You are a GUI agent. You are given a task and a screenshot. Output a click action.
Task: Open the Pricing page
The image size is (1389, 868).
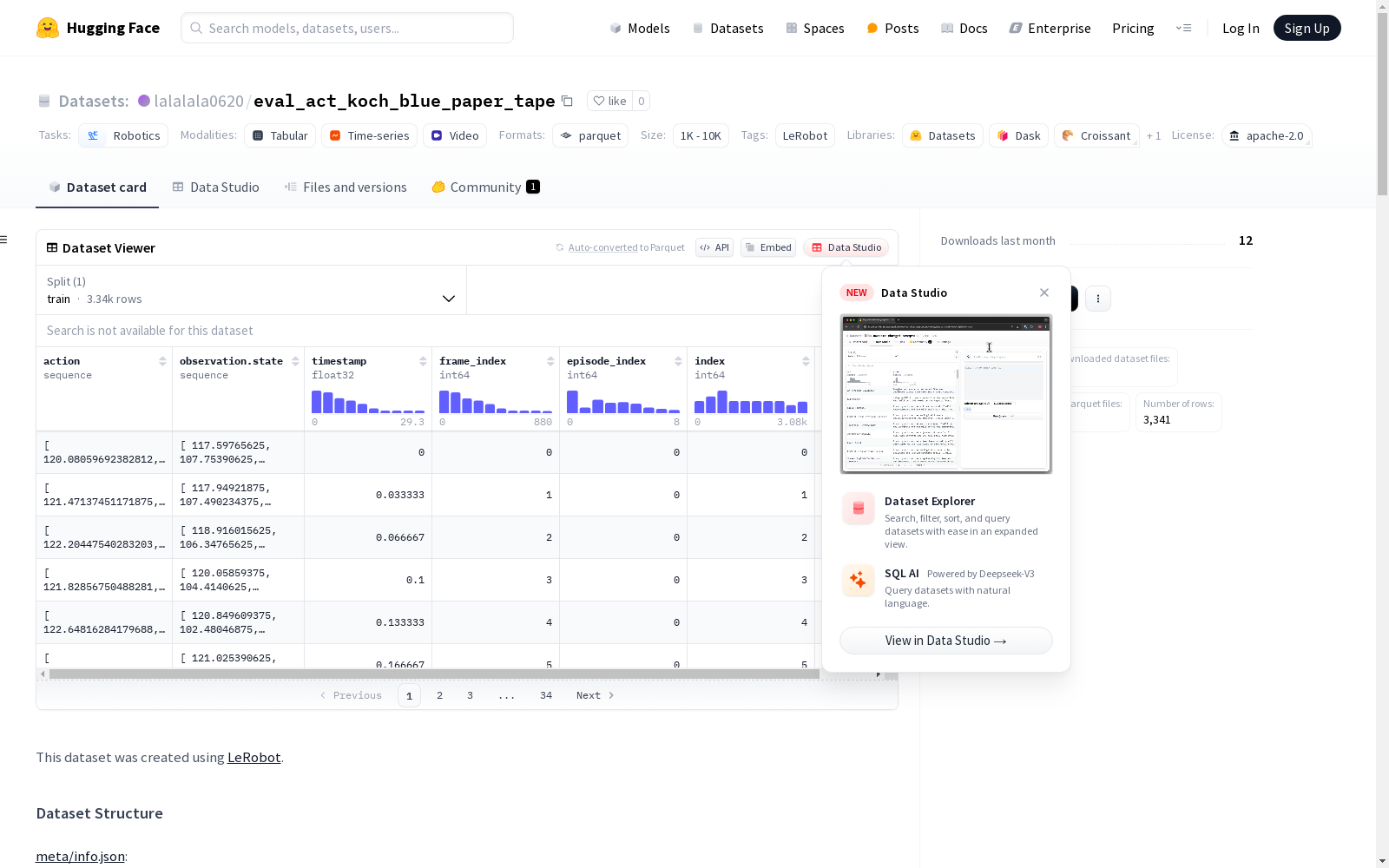click(1133, 28)
